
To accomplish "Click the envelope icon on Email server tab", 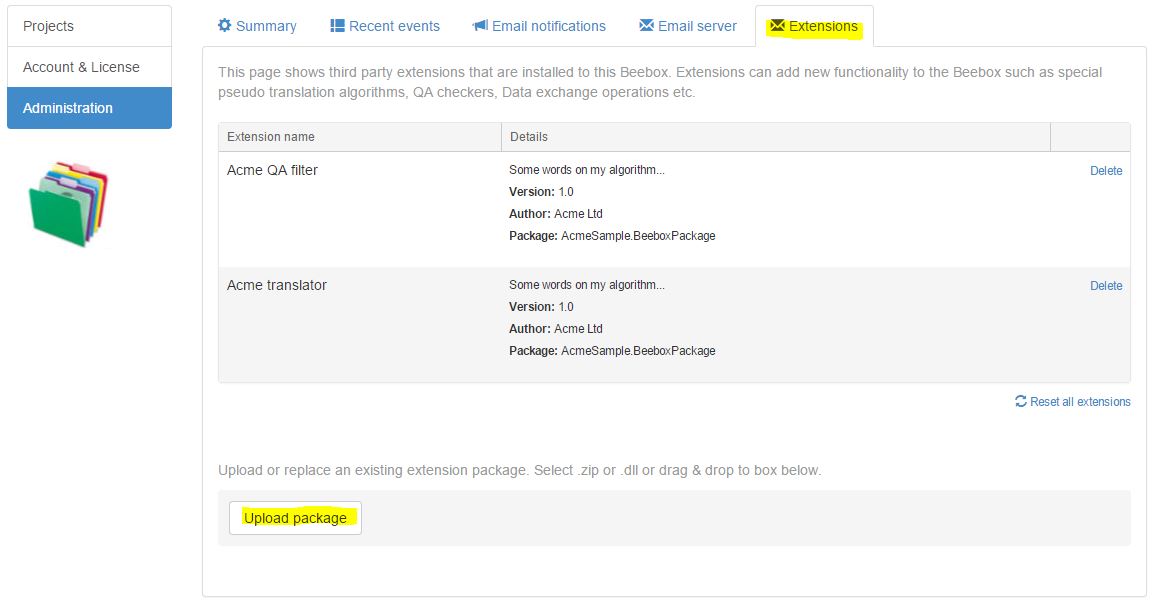I will 646,26.
